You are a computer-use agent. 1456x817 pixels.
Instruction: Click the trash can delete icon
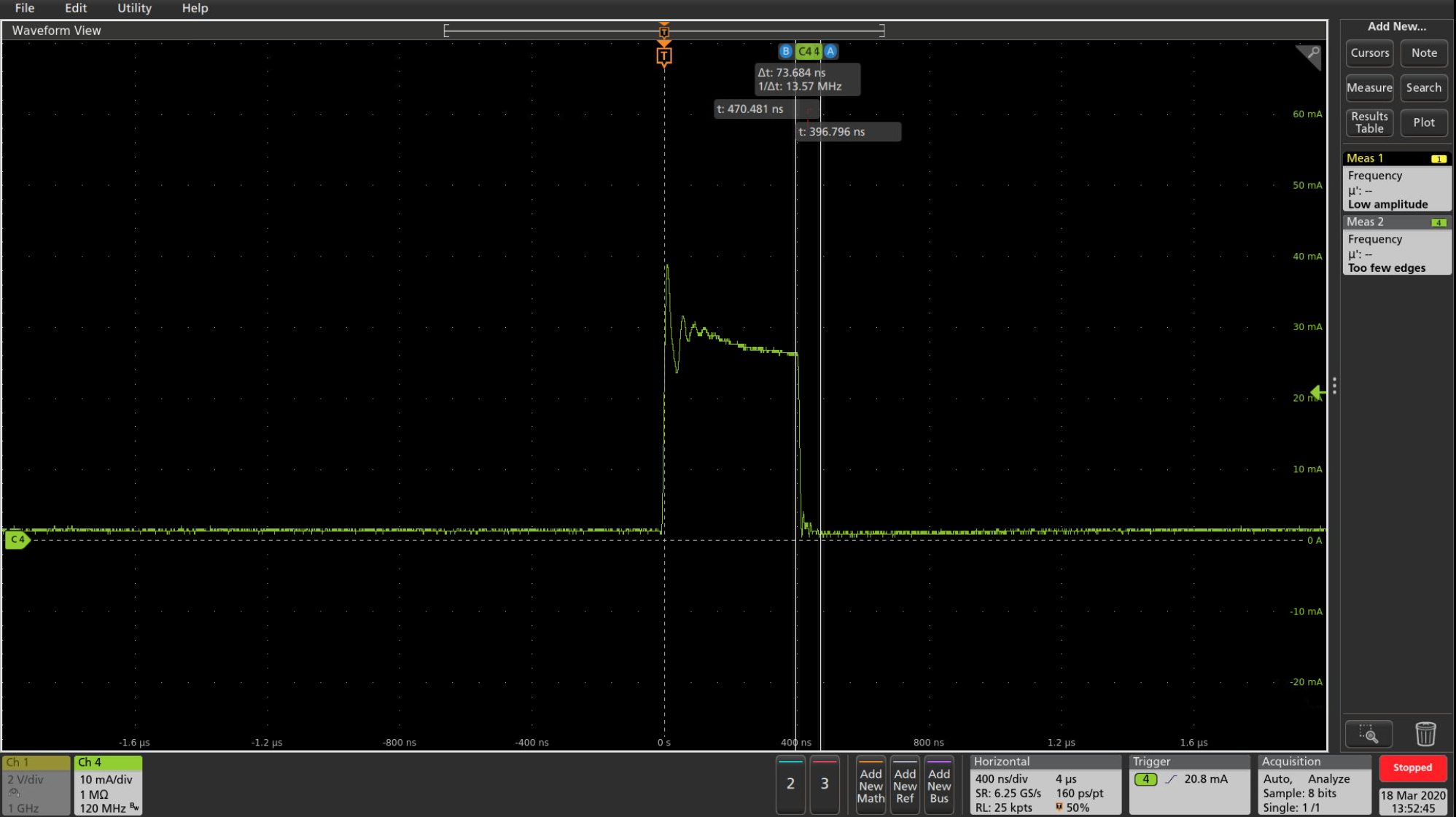click(x=1425, y=733)
